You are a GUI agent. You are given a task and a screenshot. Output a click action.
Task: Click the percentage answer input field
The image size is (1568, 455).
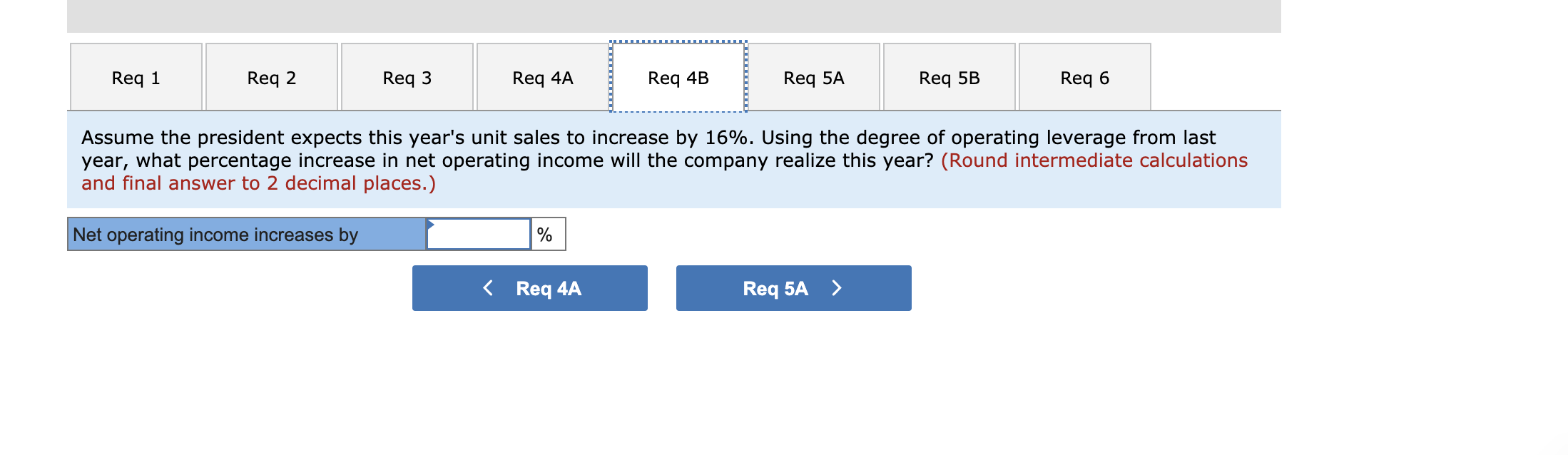click(x=478, y=233)
